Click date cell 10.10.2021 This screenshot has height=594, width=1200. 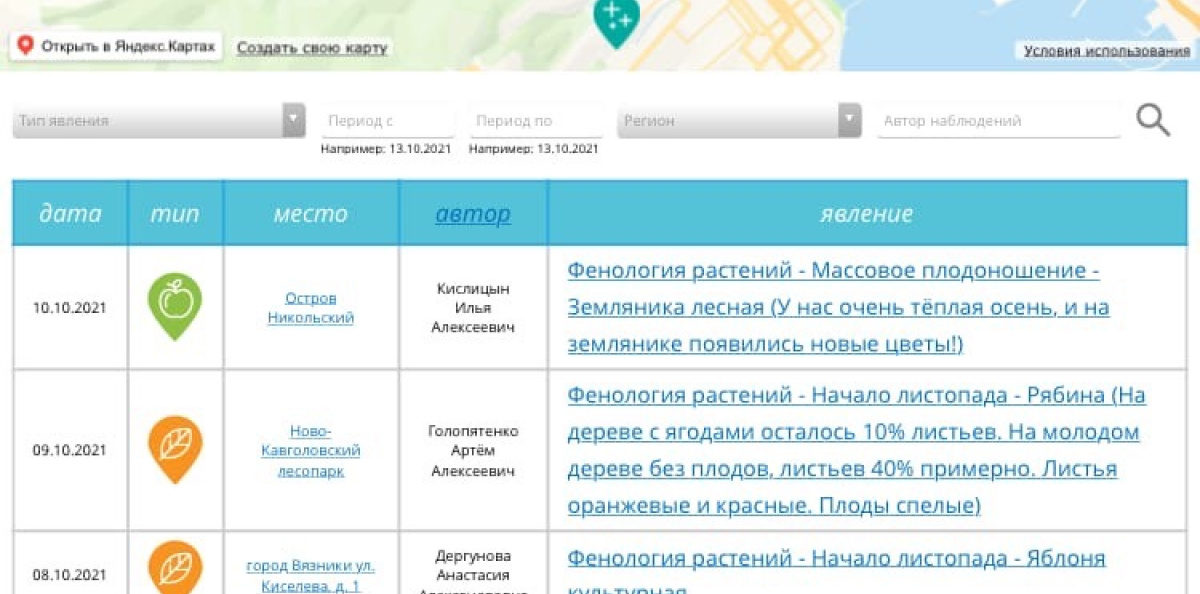click(70, 308)
